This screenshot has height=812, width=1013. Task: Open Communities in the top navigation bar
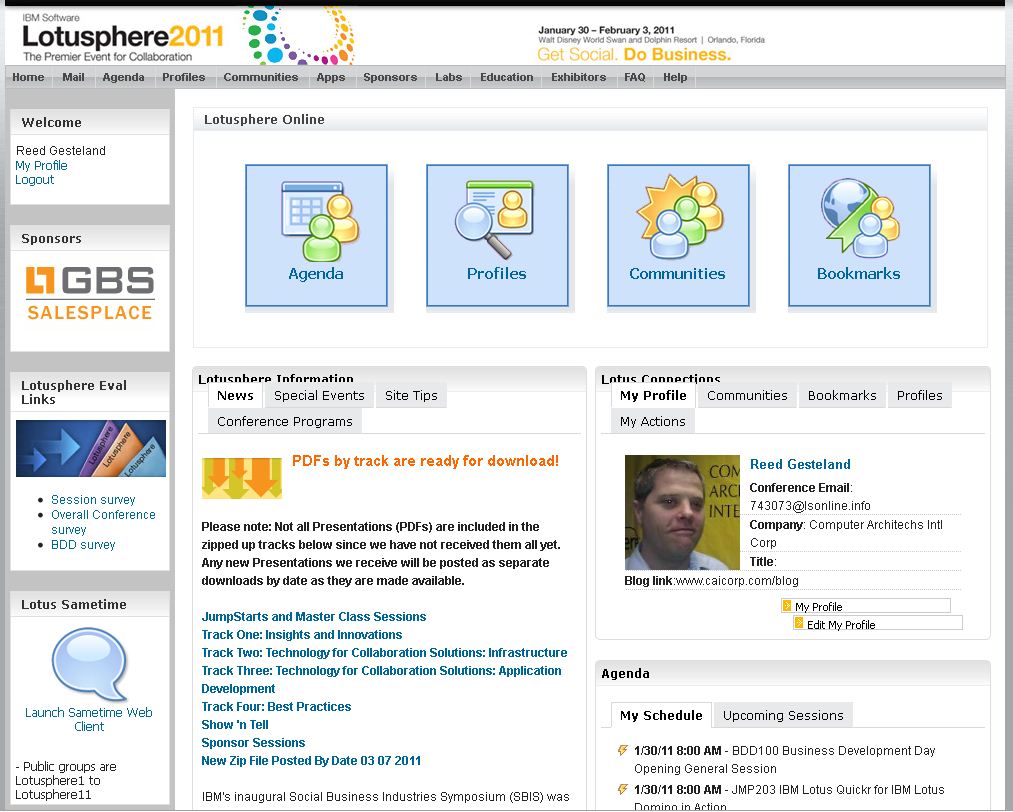[261, 77]
